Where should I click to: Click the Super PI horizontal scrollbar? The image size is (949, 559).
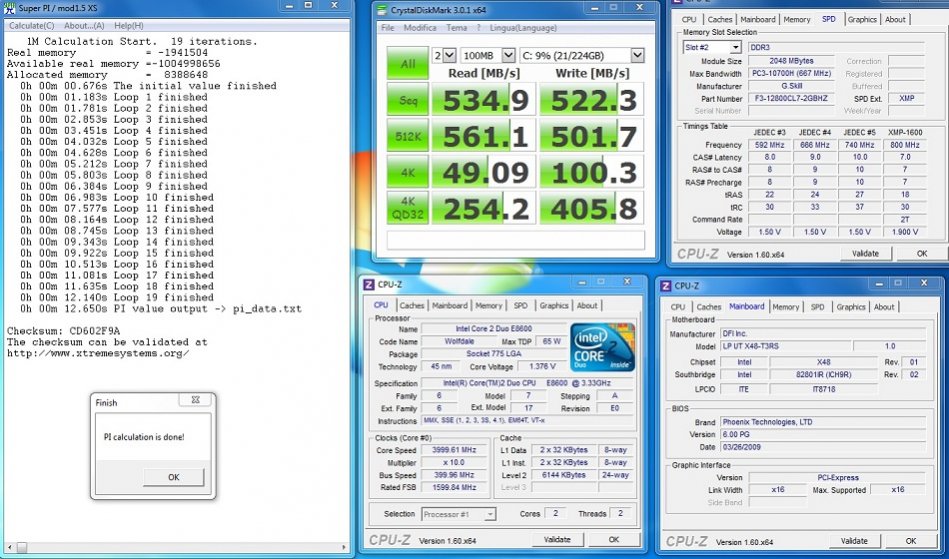click(x=176, y=547)
